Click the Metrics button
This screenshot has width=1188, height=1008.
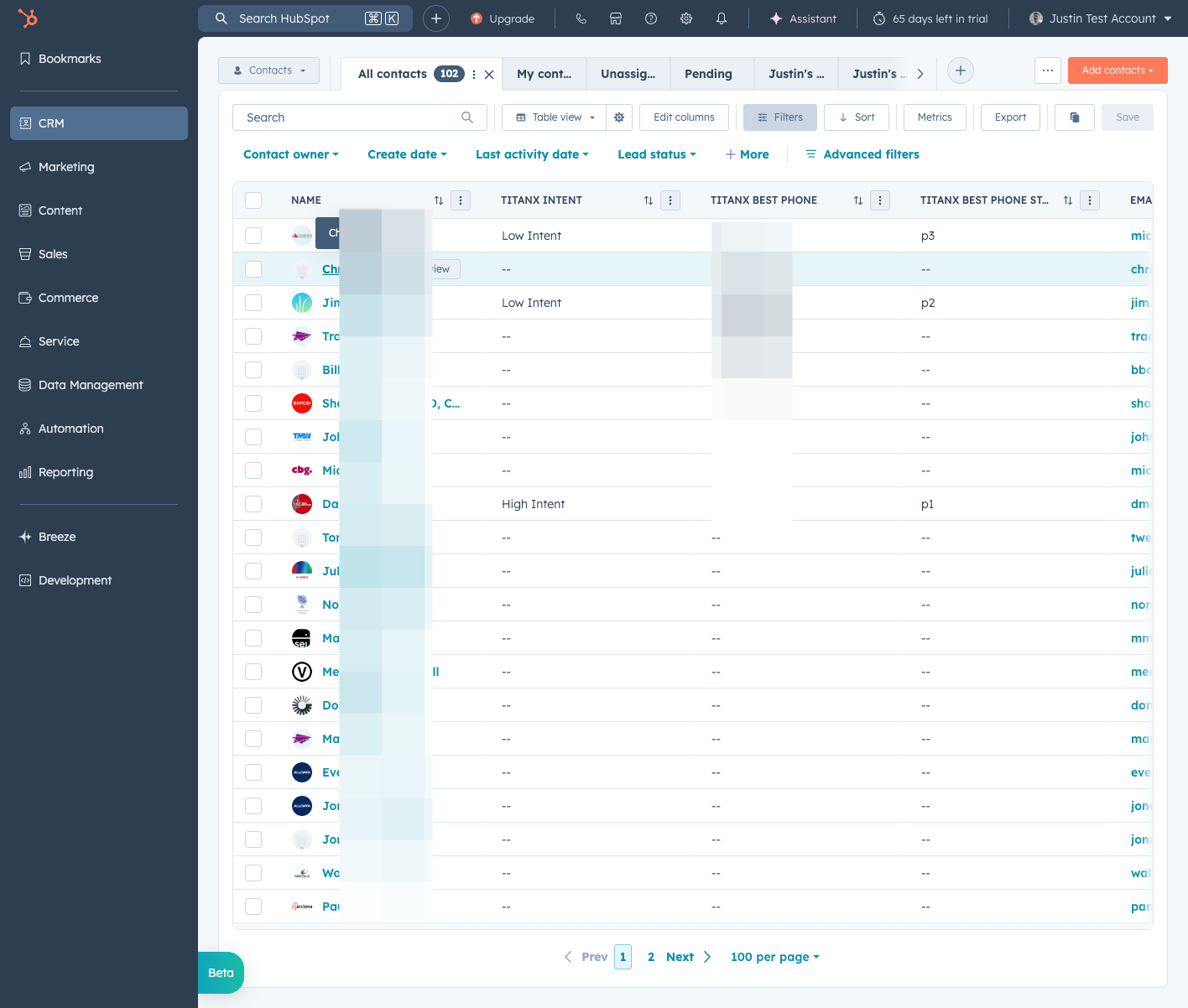[x=935, y=117]
